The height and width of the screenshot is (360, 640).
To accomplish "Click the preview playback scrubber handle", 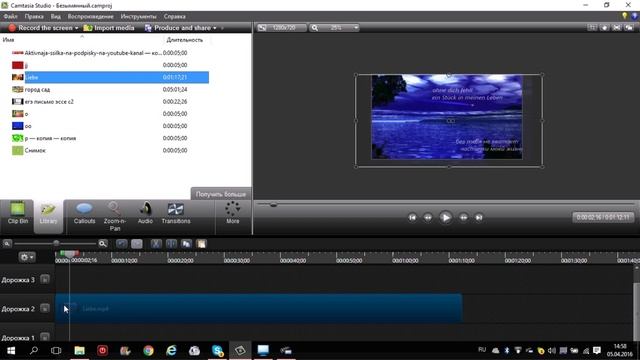I will point(273,204).
